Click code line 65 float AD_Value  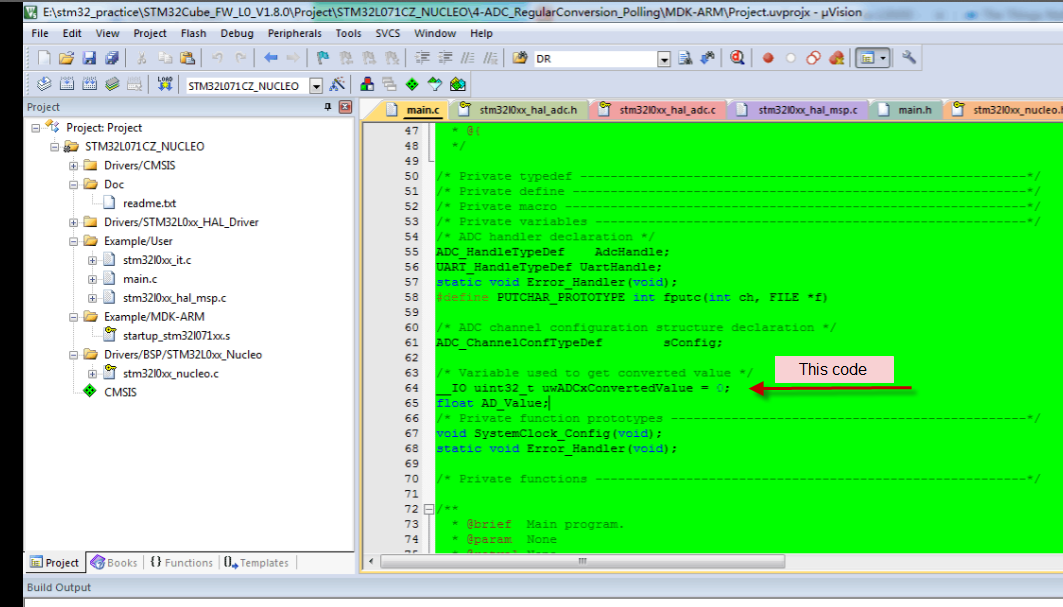493,404
